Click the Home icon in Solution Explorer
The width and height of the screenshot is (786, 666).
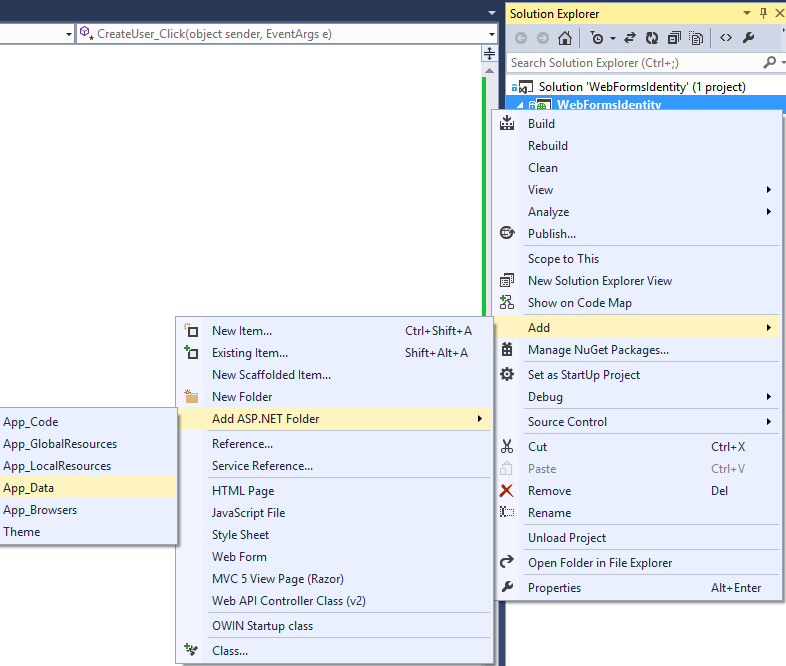click(x=565, y=38)
